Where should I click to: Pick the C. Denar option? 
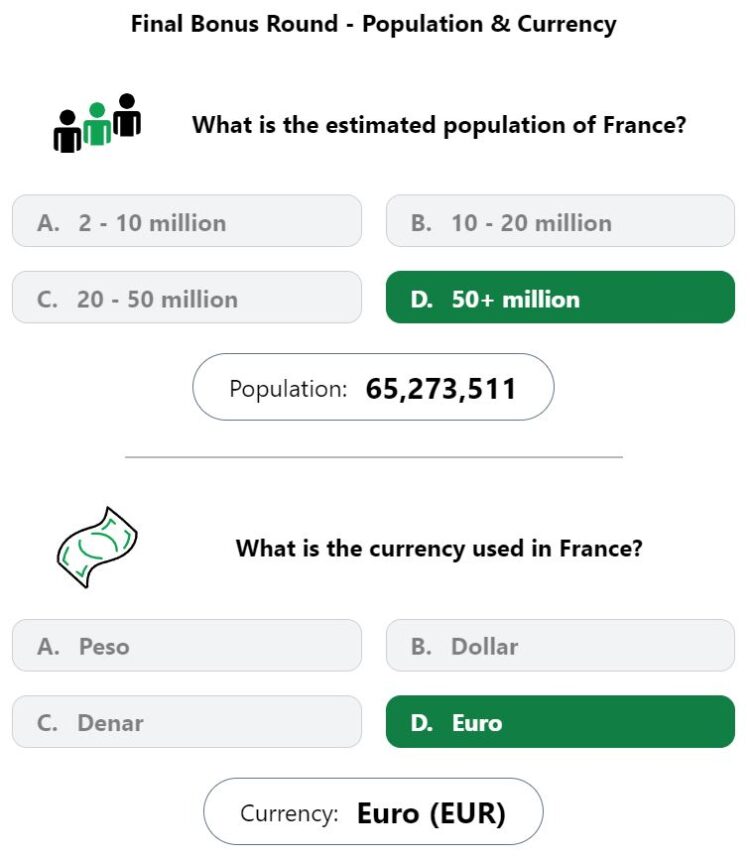pos(187,722)
